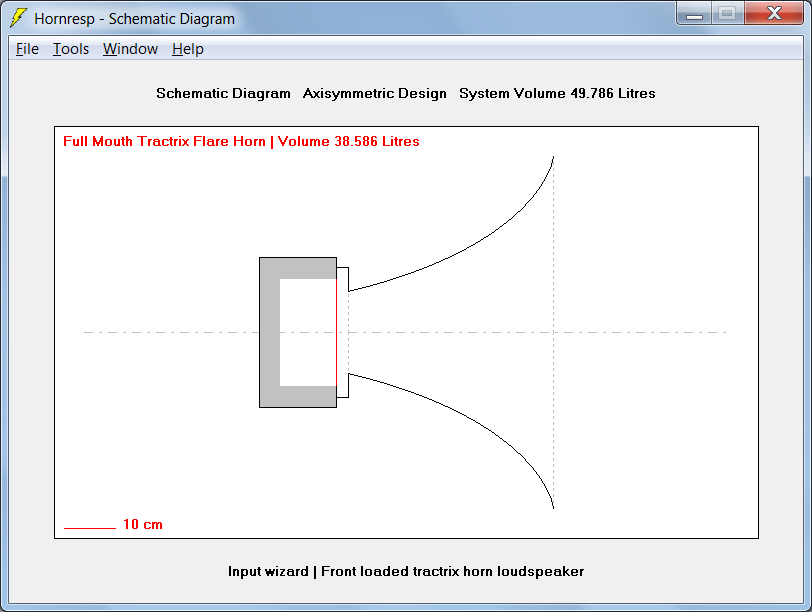Minimize the Hornresp Schematic Diagram window
Screen dimensions: 812x612
[x=694, y=14]
